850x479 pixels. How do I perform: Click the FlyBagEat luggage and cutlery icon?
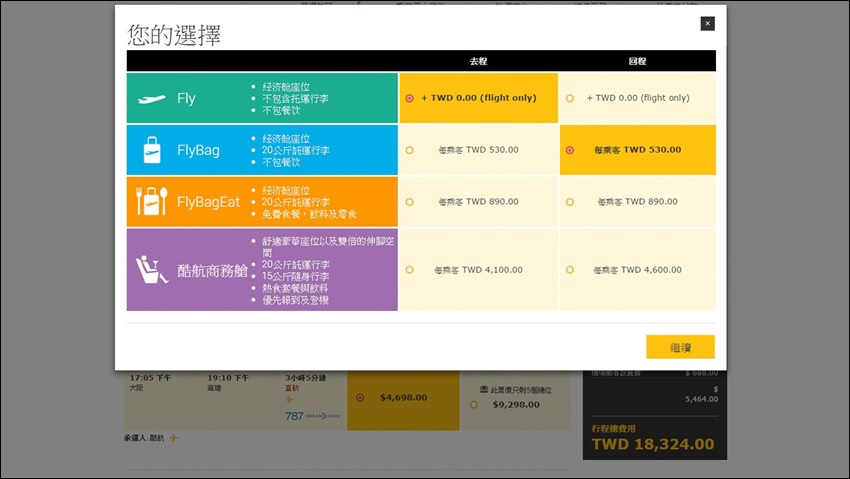pos(151,201)
